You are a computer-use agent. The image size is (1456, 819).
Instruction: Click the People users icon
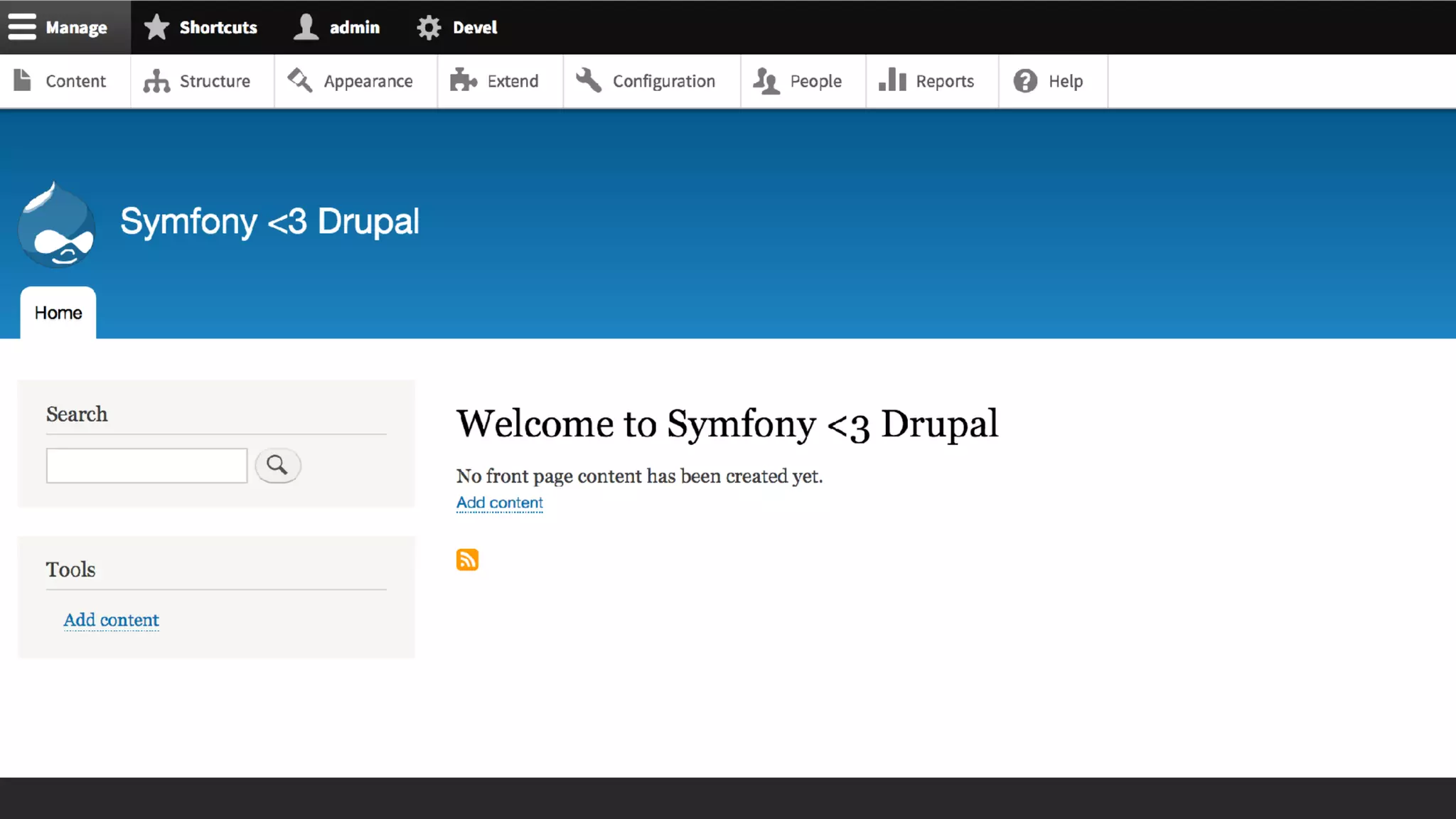coord(766,81)
